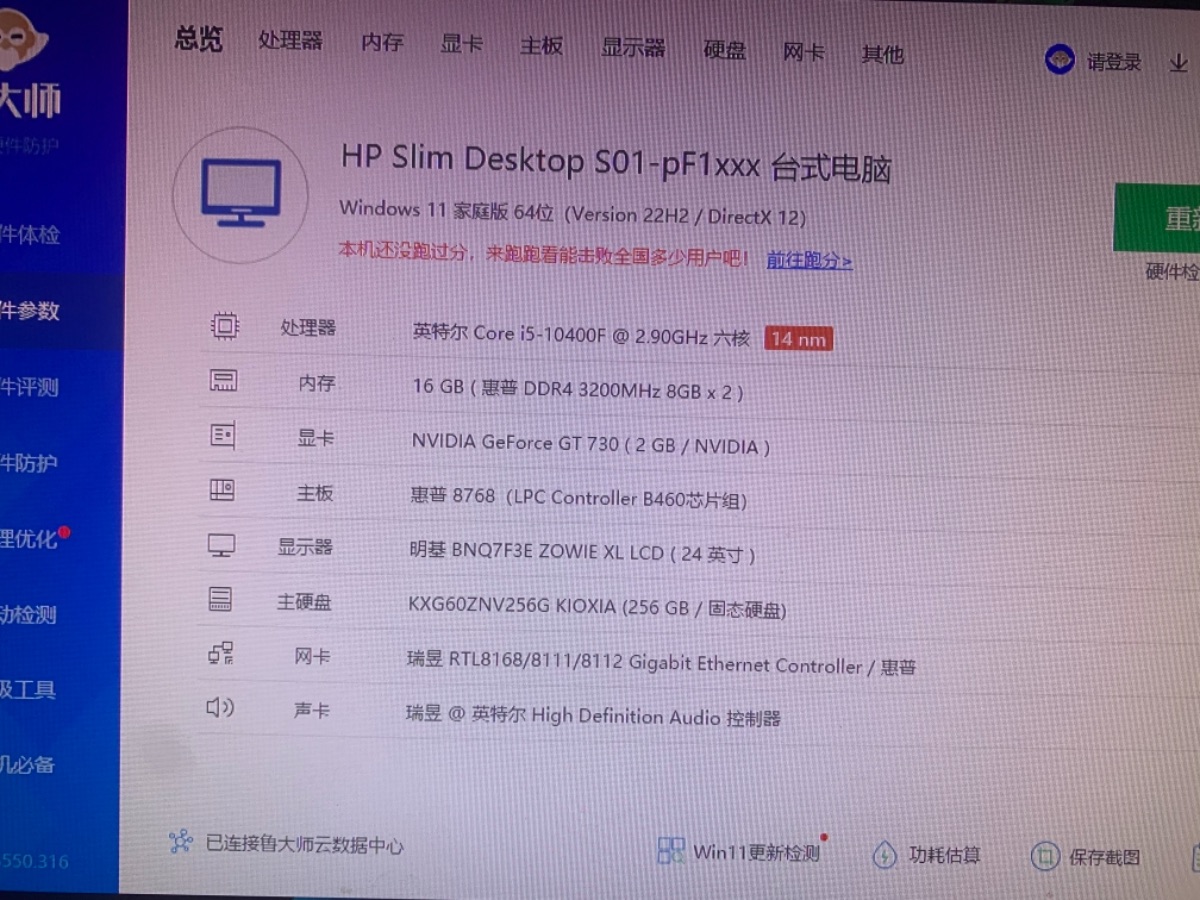Select the 件参数 sidebar item
Viewport: 1200px width, 900px height.
click(x=30, y=311)
